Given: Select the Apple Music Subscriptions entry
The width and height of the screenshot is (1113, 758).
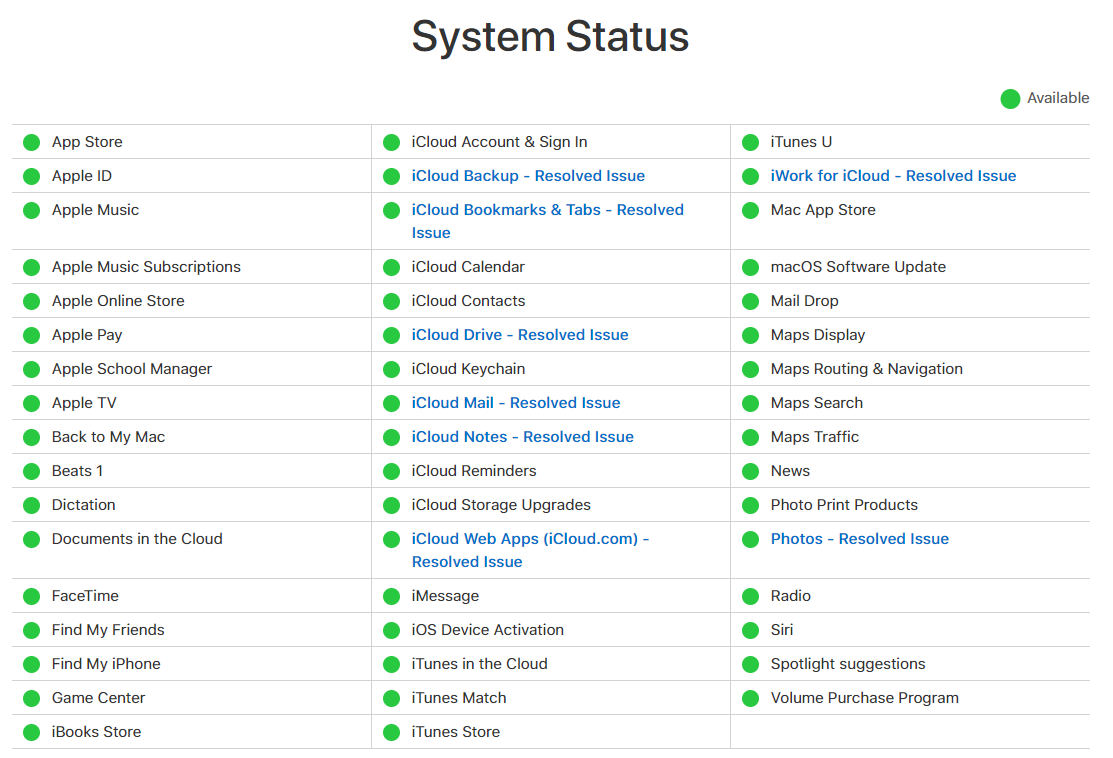Looking at the screenshot, I should 146,267.
